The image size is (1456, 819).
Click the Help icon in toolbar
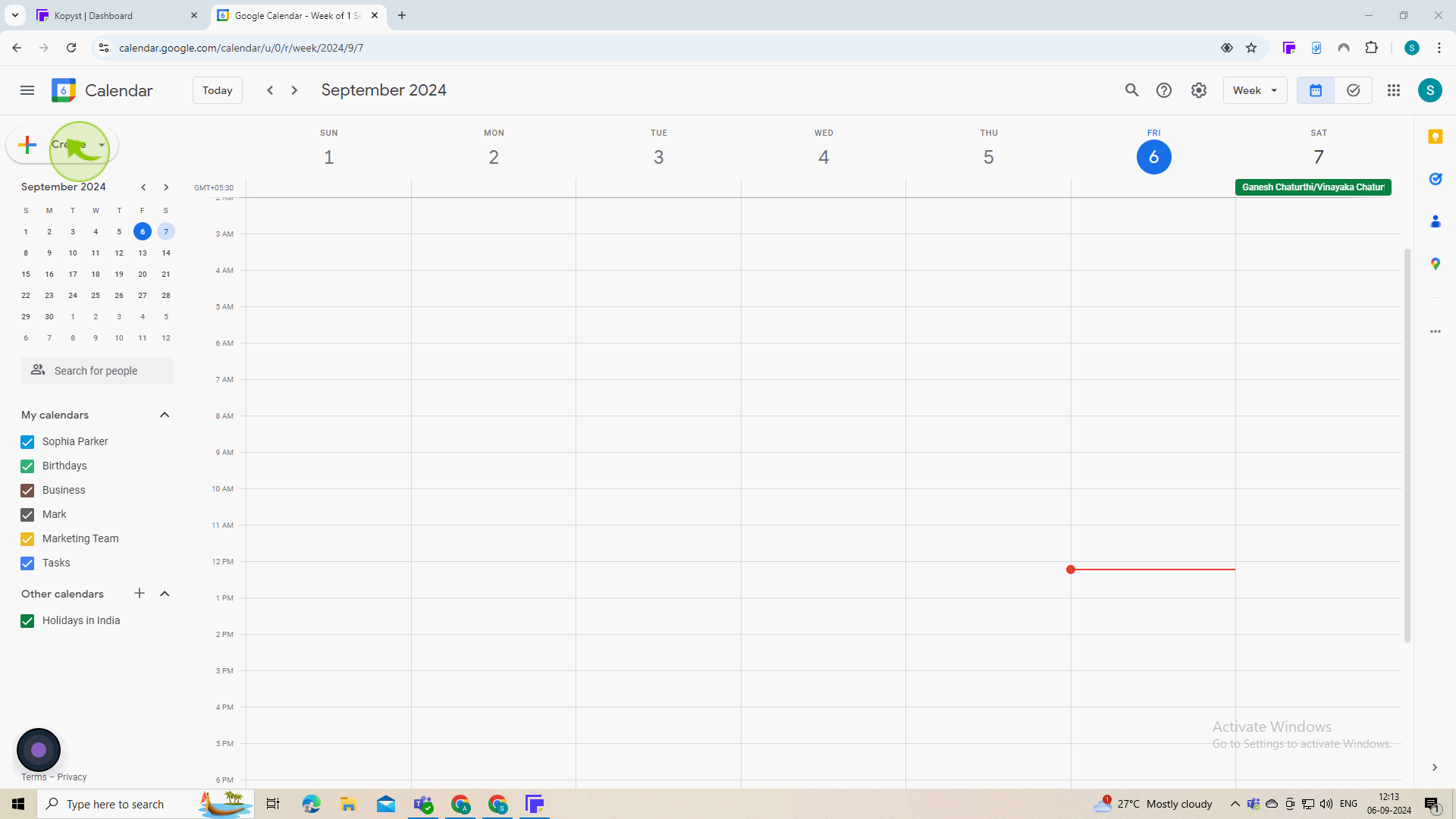point(1163,90)
